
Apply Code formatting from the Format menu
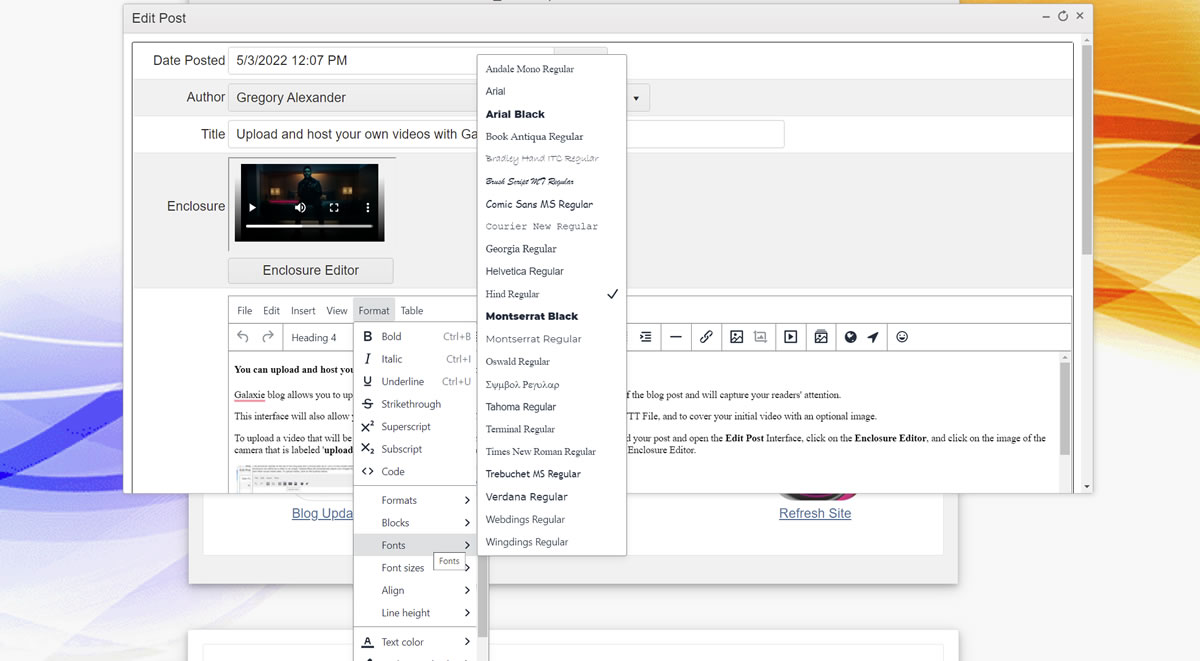coord(415,471)
